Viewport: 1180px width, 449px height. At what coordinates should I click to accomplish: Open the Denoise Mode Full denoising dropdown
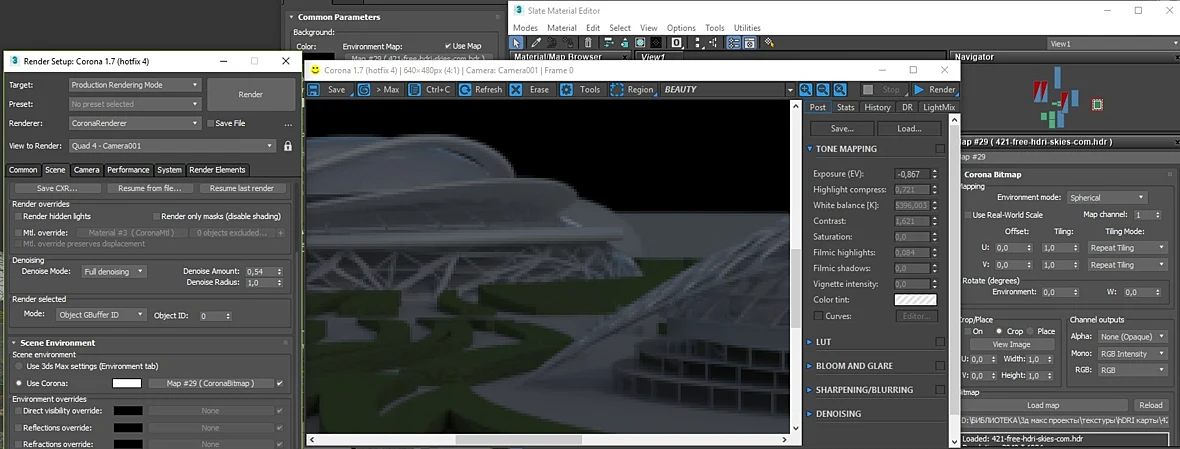[x=114, y=272]
